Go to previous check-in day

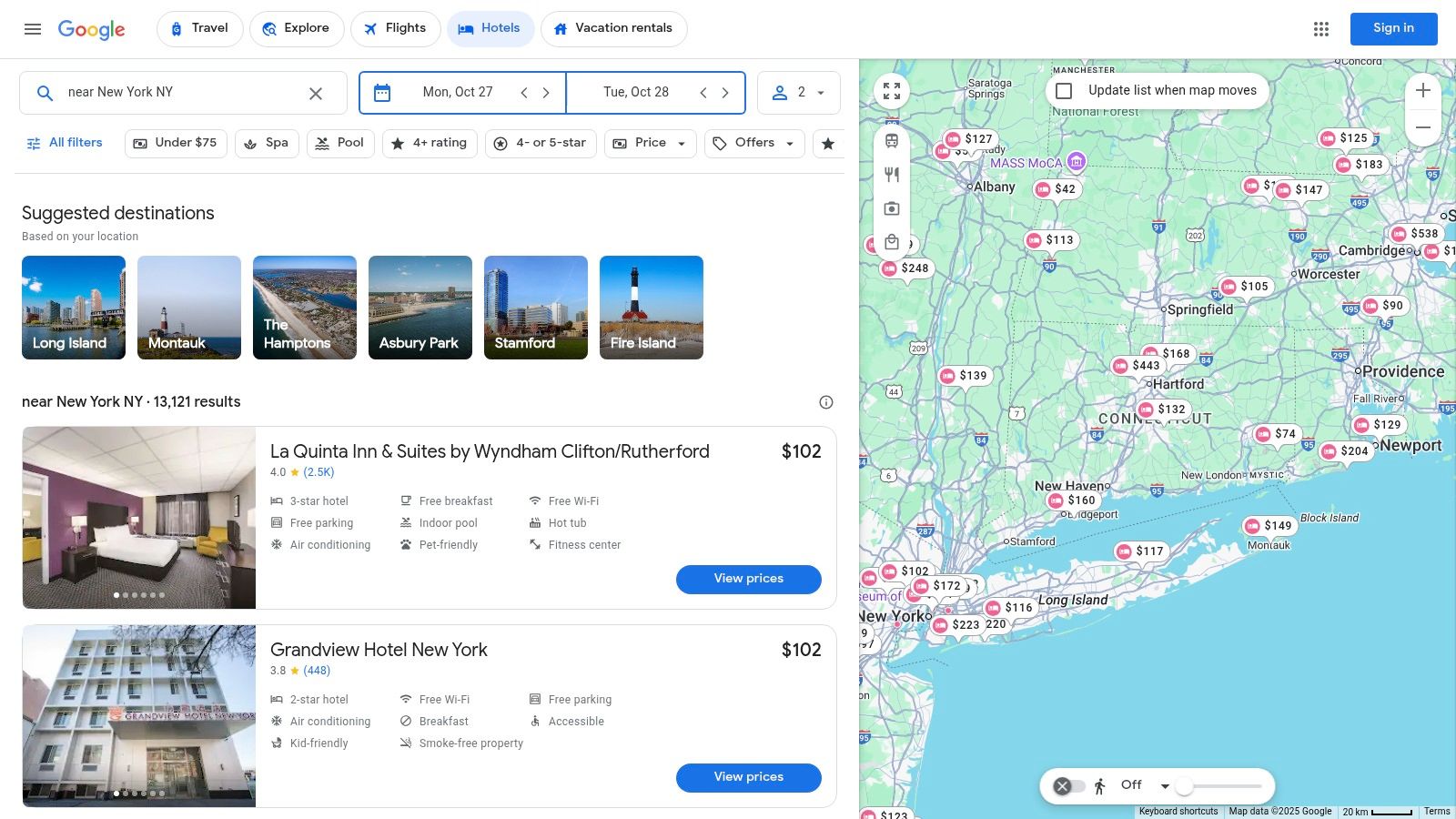point(524,93)
